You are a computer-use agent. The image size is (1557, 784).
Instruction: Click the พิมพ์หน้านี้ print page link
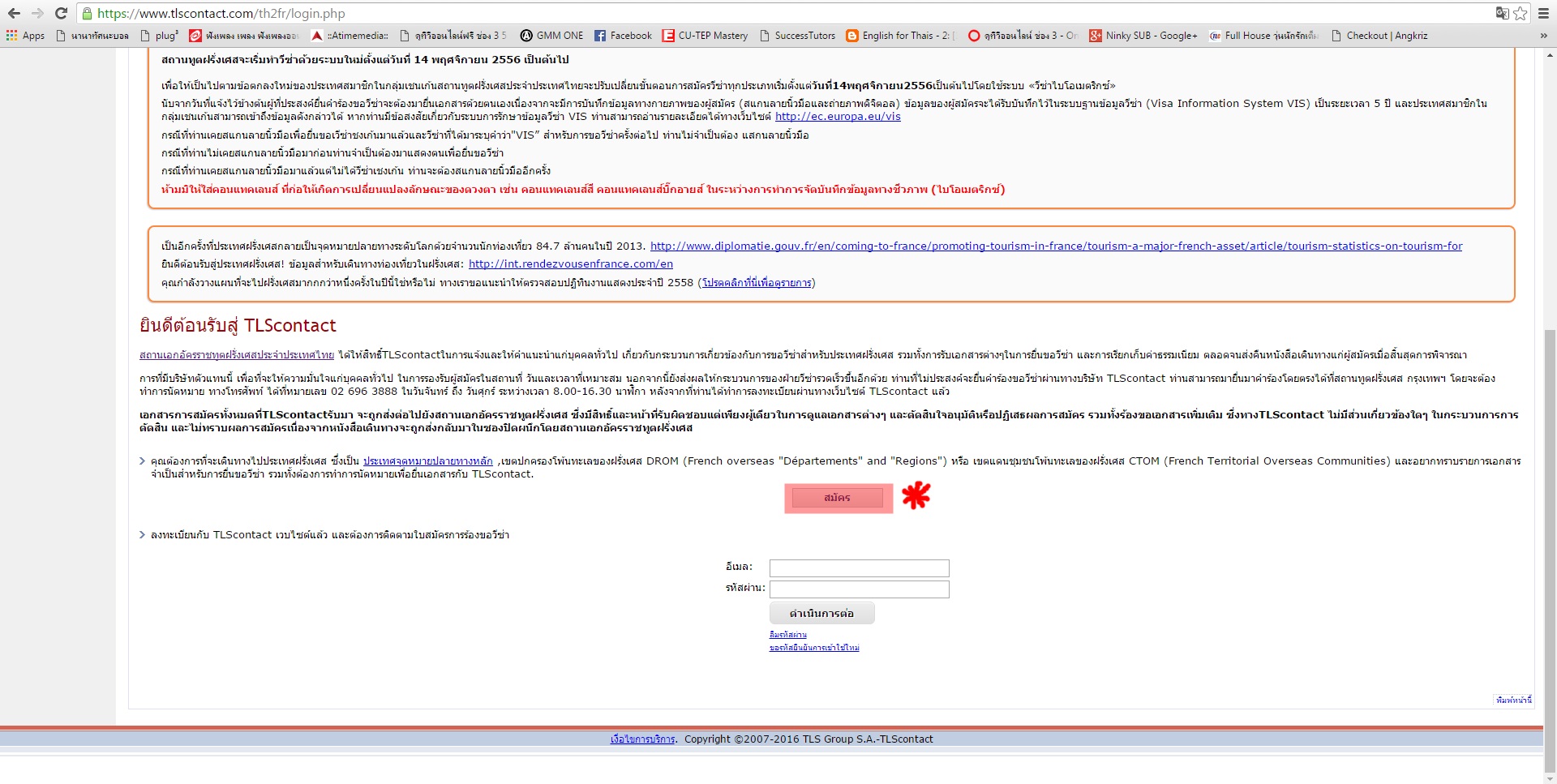click(x=1514, y=700)
